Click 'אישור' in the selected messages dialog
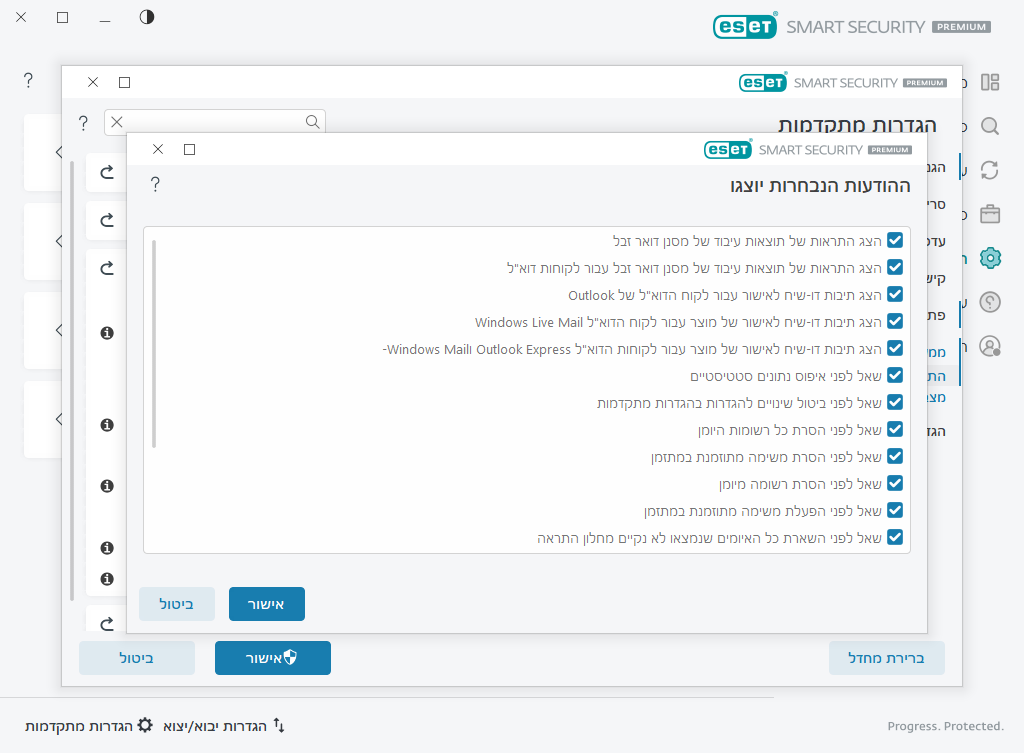 266,604
